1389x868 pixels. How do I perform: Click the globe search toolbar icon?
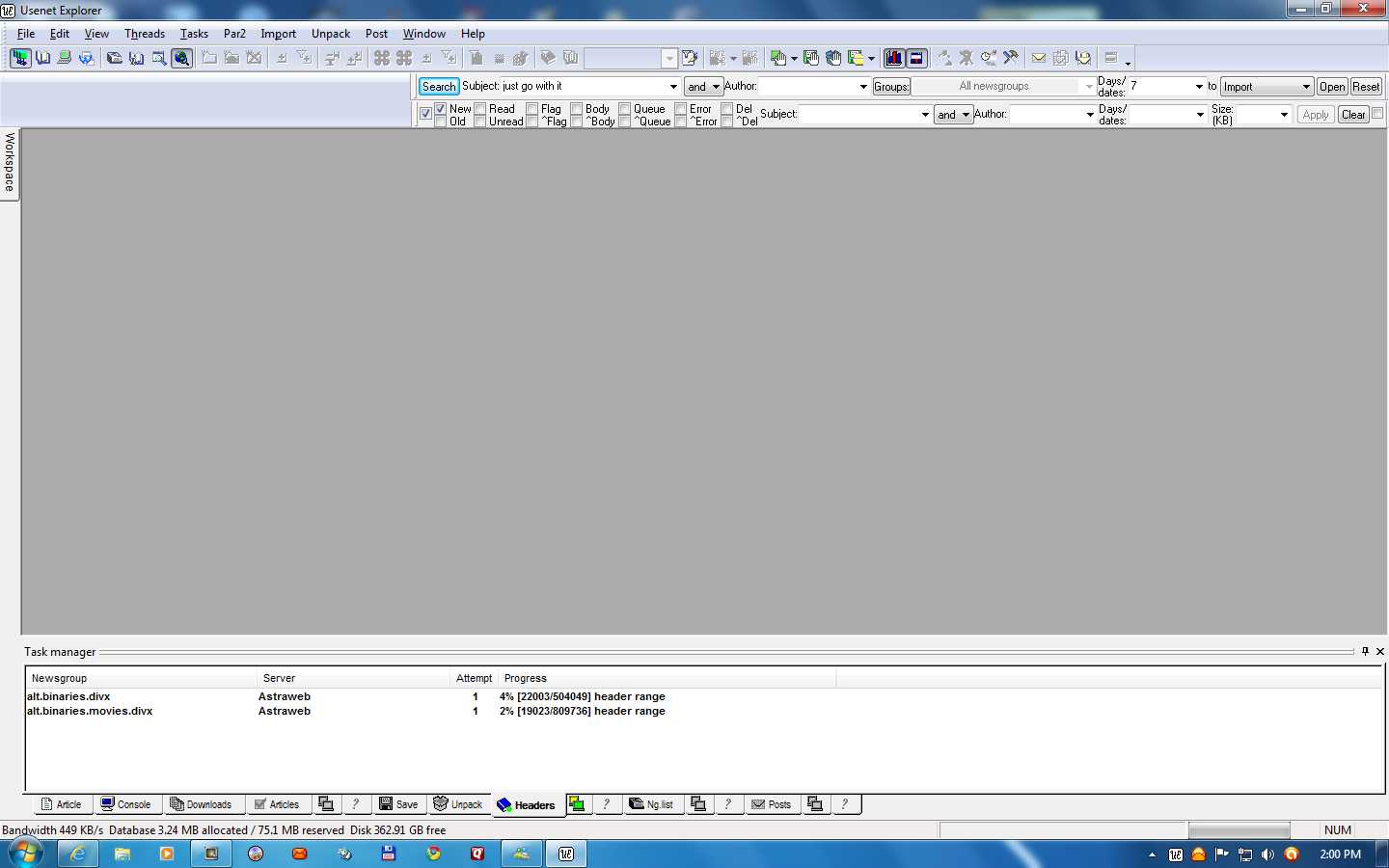(x=181, y=58)
